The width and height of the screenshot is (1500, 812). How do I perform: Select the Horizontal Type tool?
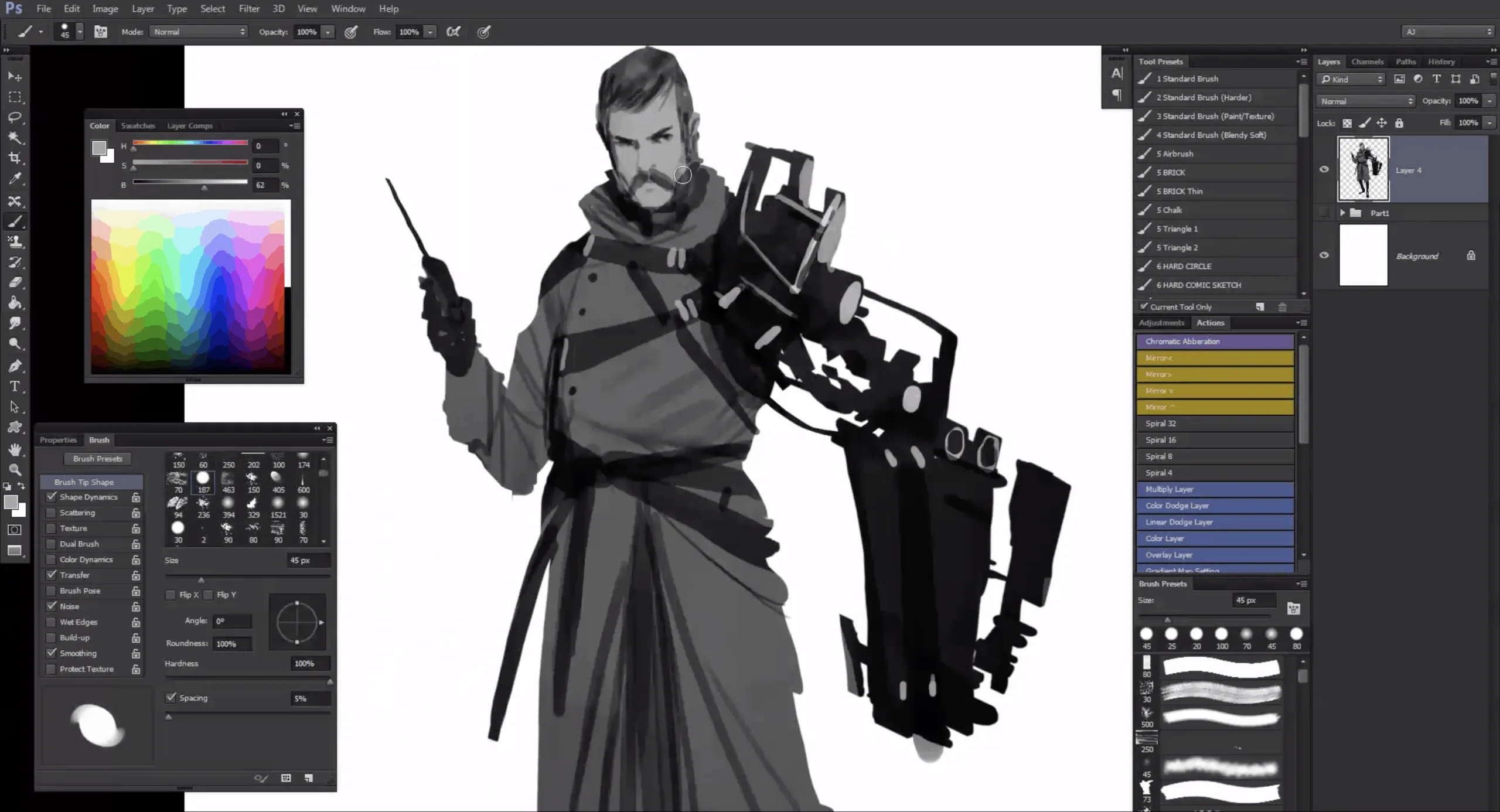(x=16, y=386)
